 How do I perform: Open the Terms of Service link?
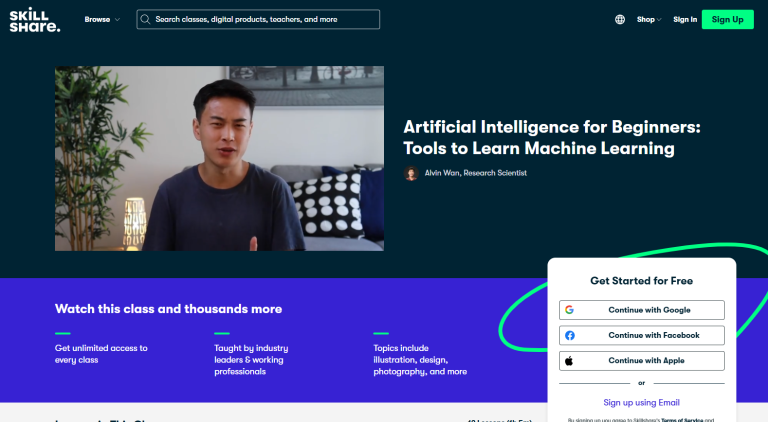pyautogui.click(x=682, y=420)
